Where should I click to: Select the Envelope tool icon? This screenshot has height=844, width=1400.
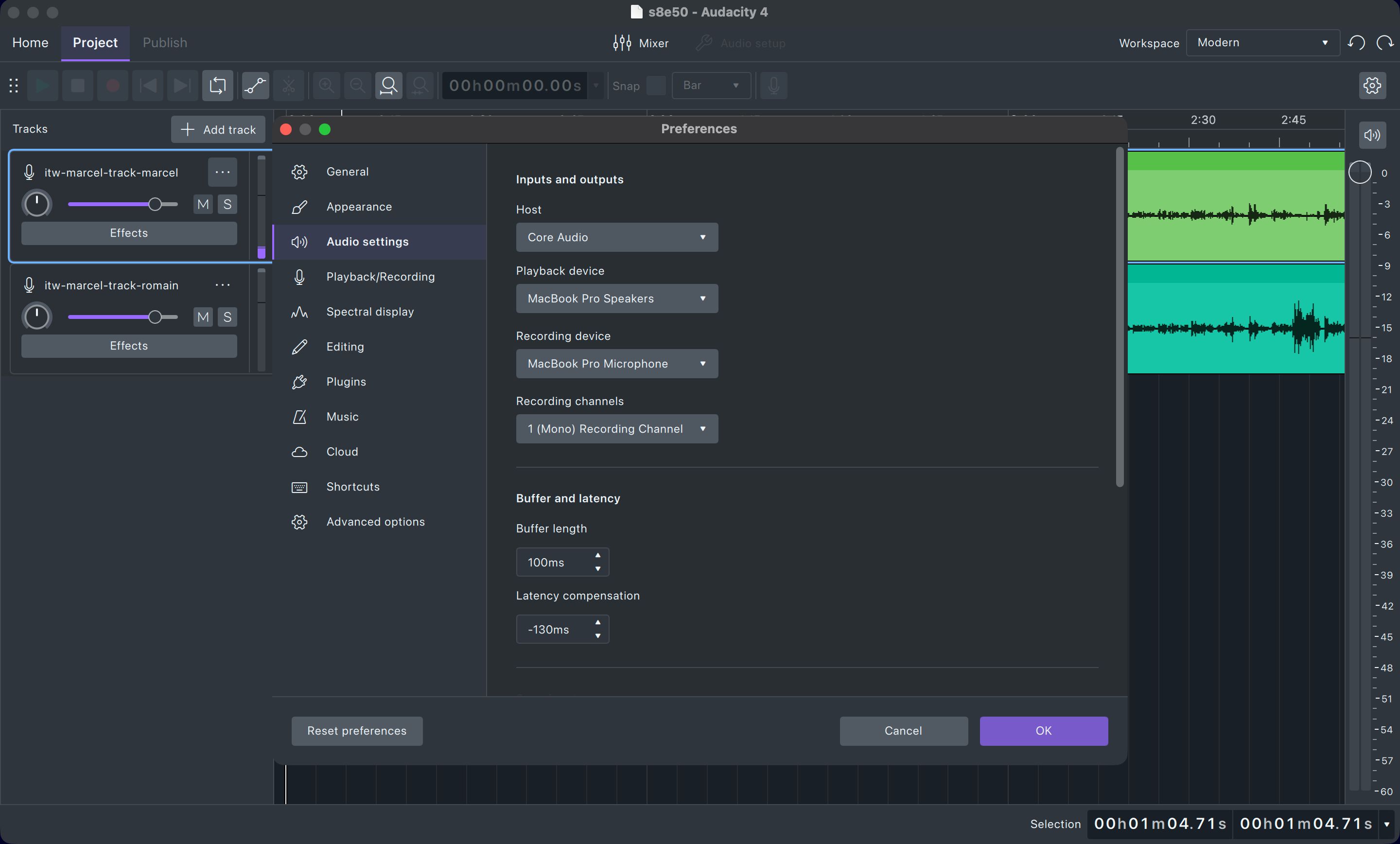[255, 85]
